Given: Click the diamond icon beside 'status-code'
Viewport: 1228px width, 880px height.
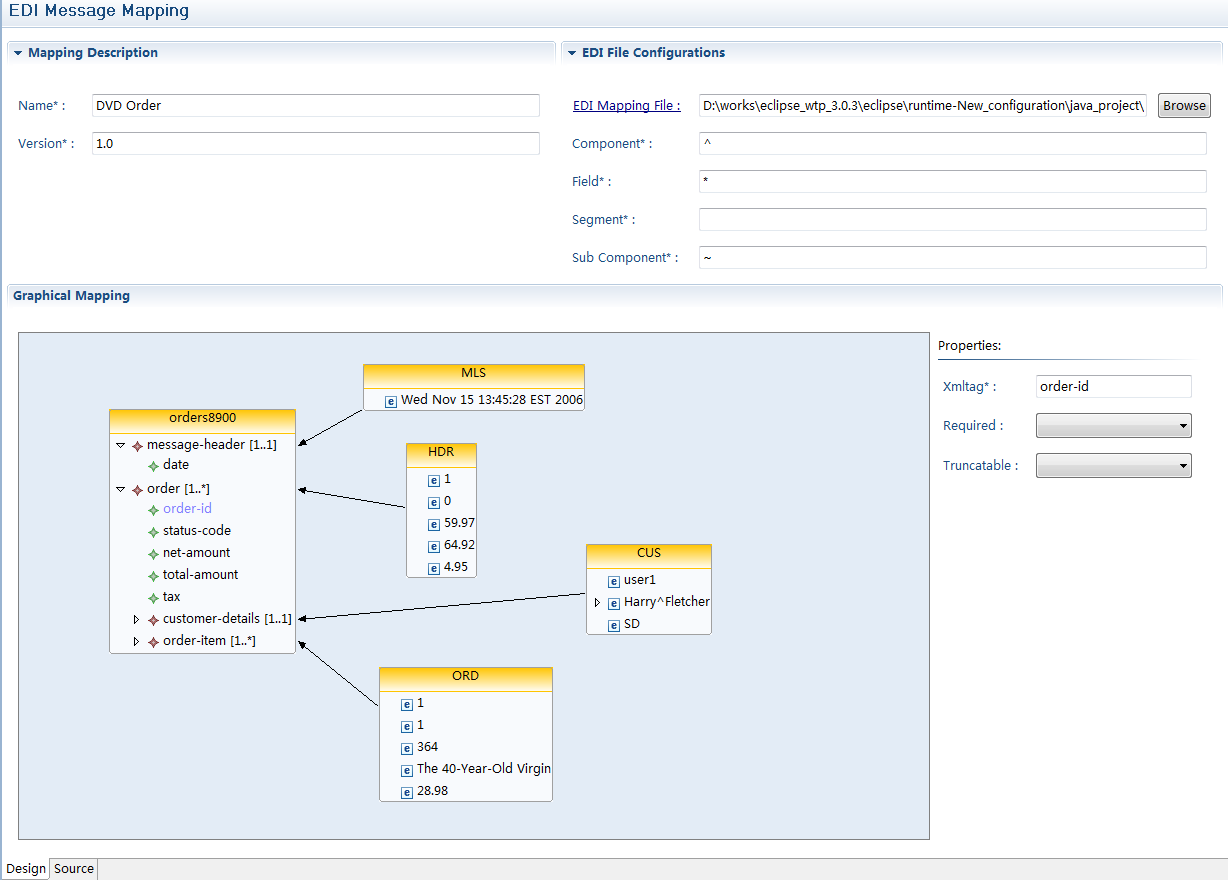Looking at the screenshot, I should pyautogui.click(x=153, y=531).
